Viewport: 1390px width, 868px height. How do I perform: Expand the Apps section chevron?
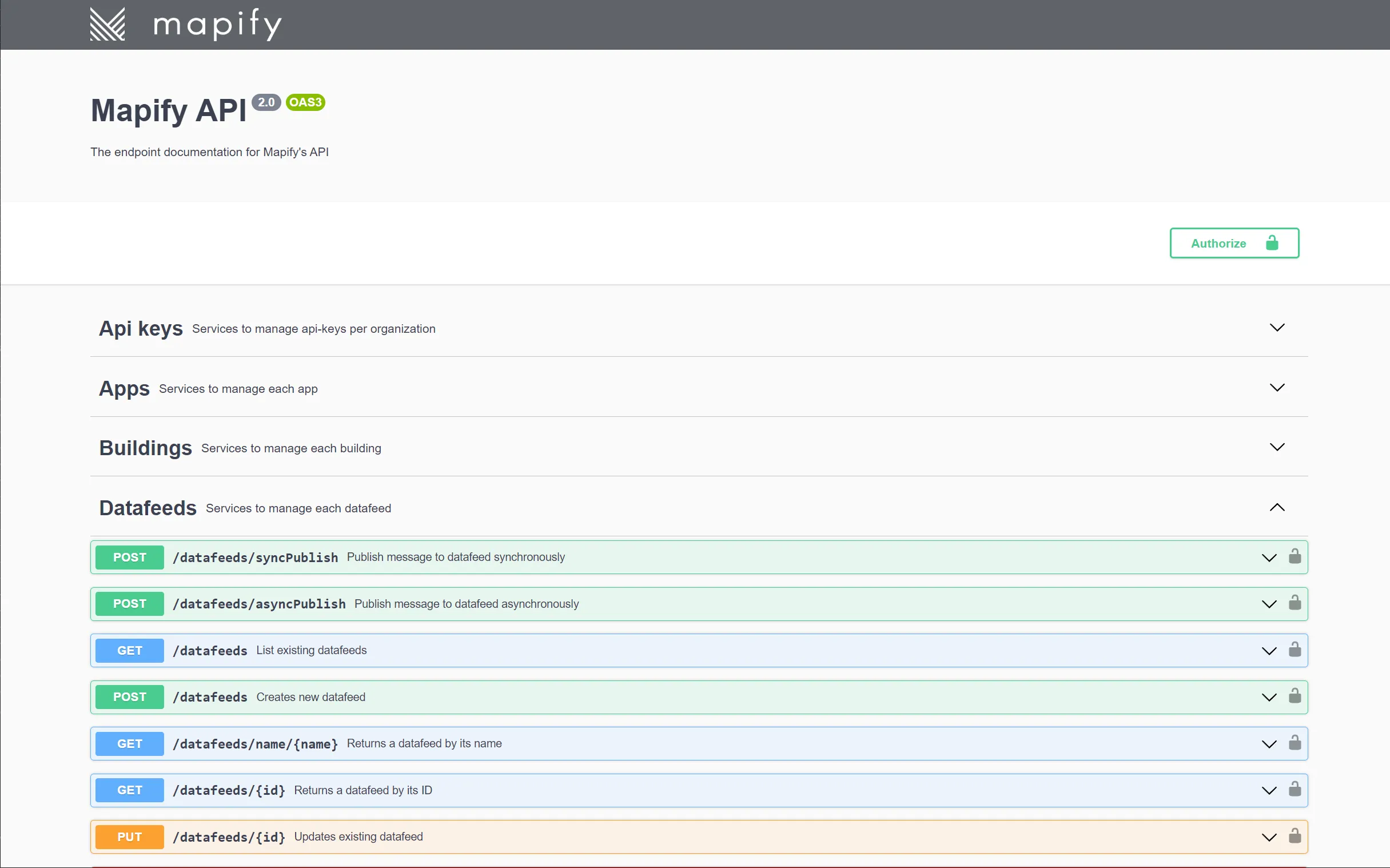pyautogui.click(x=1276, y=388)
